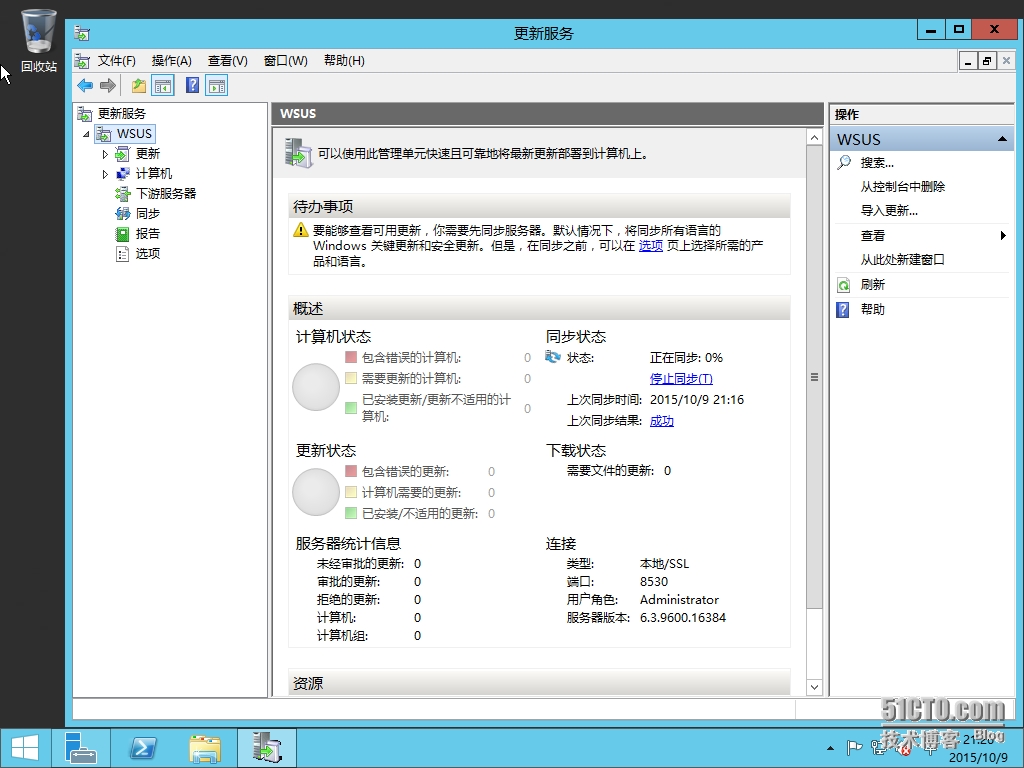Click the 选项 list icon in tree
Screen dimensions: 1024x768
[122, 253]
